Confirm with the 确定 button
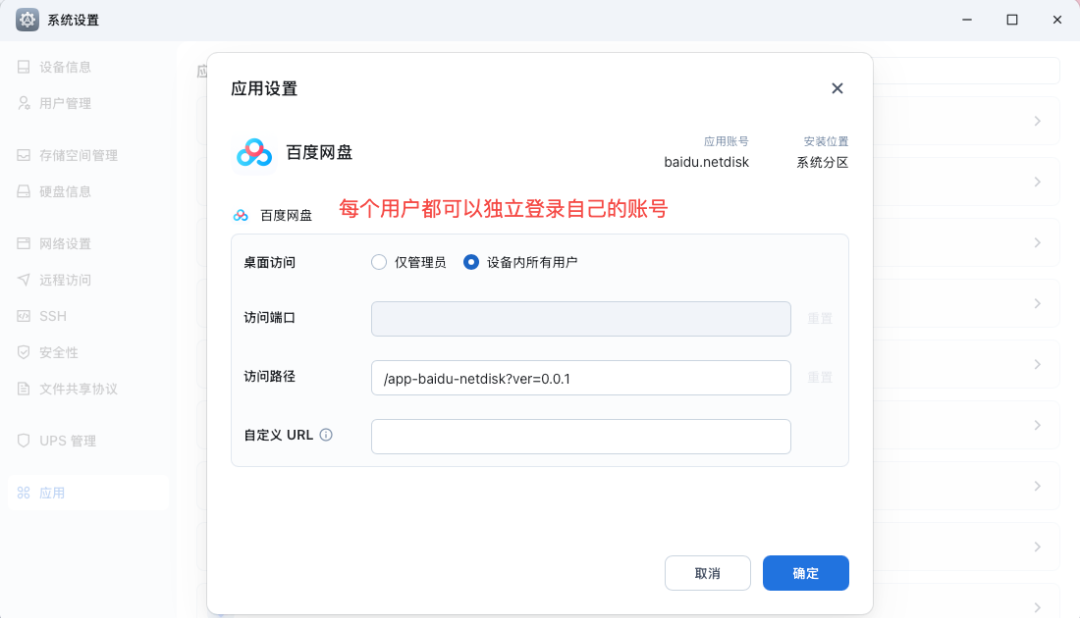The width and height of the screenshot is (1080, 618). [806, 573]
